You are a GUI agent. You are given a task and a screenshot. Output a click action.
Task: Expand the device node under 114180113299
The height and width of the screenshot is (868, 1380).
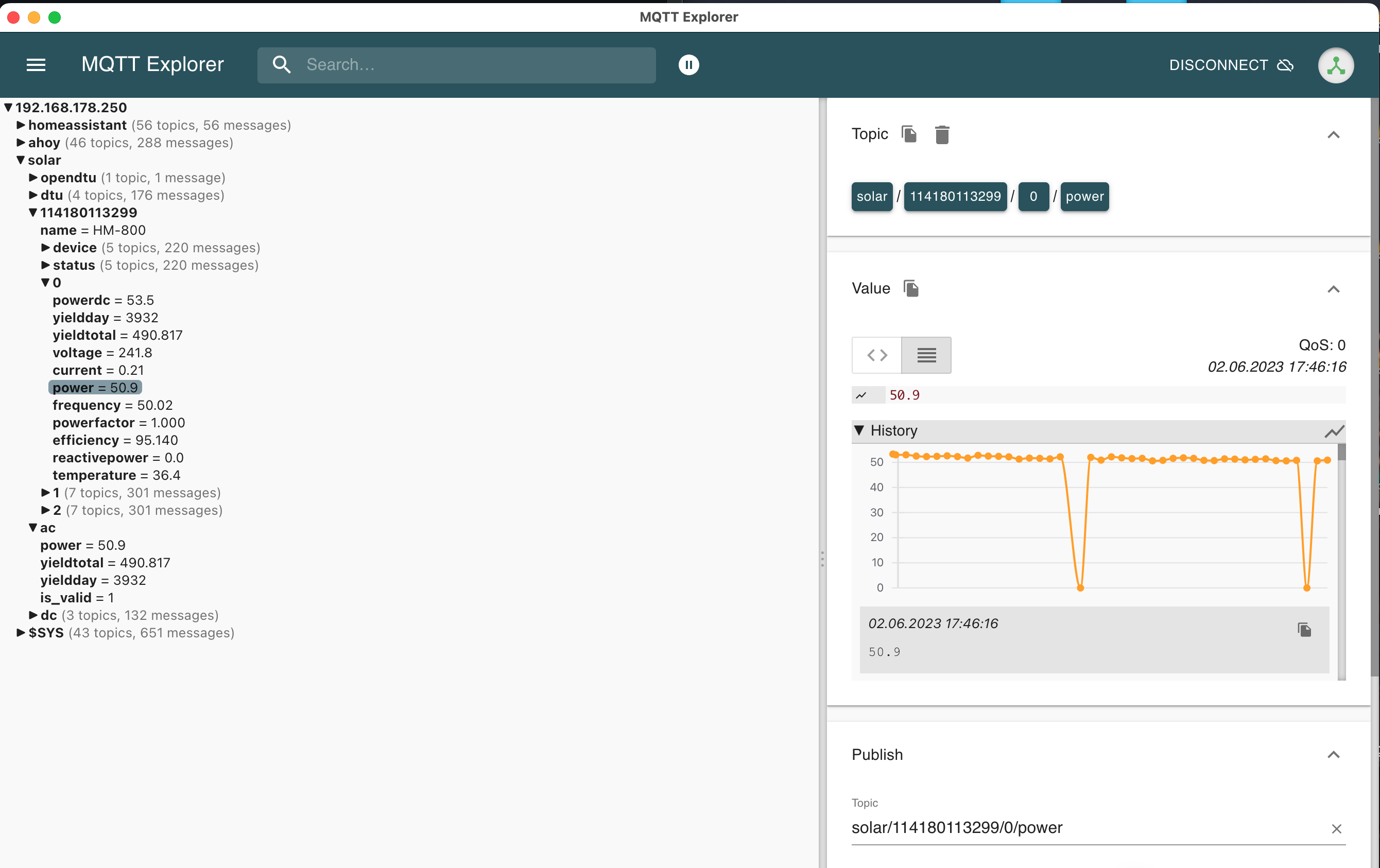point(45,248)
